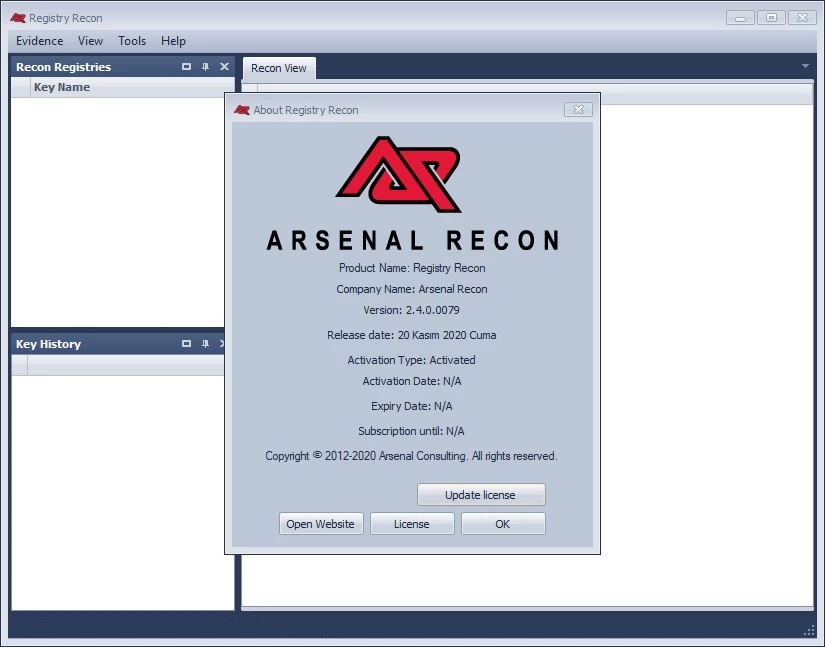The height and width of the screenshot is (647, 825).
Task: Click the Arsenal Recon logo in the dialog
Action: tap(398, 175)
